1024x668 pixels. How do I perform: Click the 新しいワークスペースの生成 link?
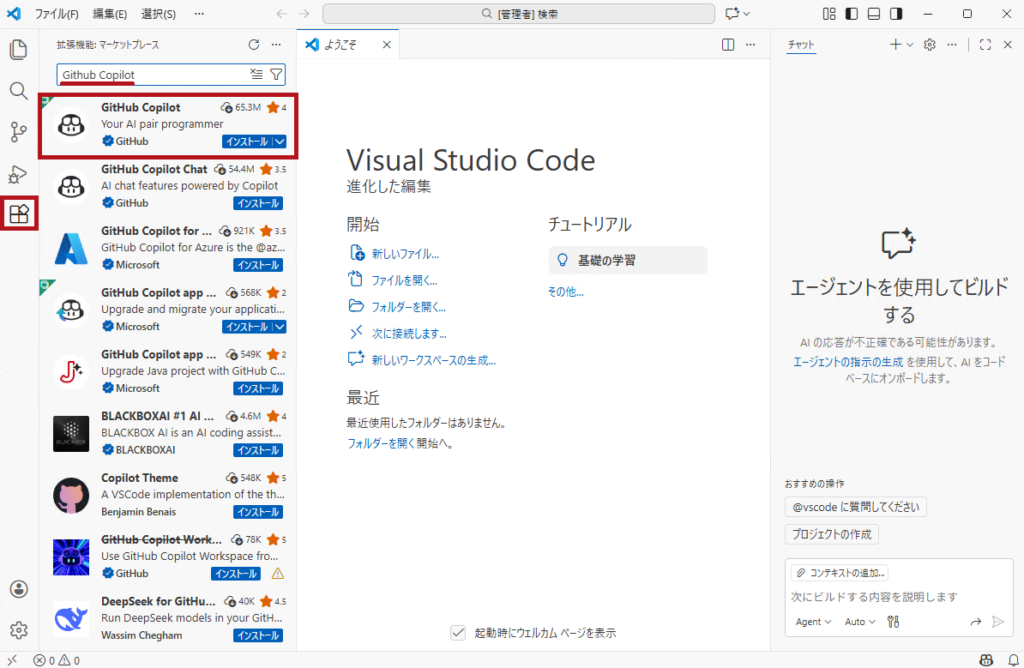pyautogui.click(x=431, y=361)
